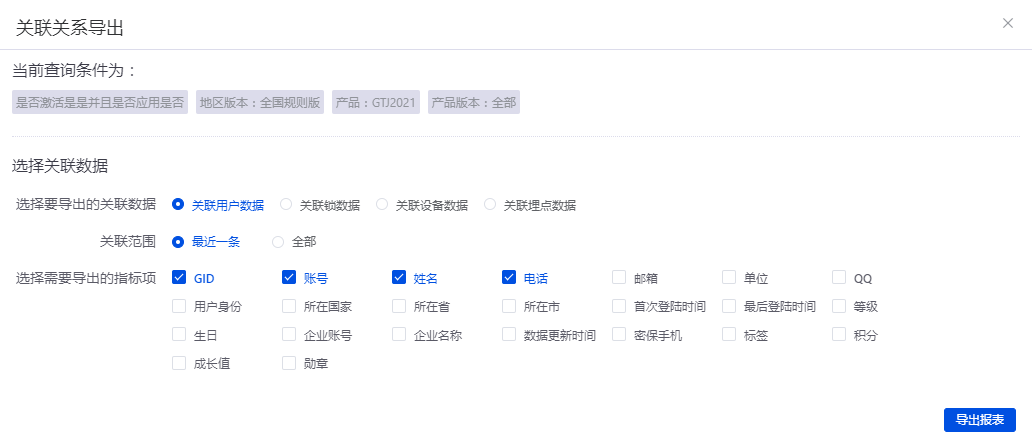This screenshot has height=445, width=1032.
Task: Set 关联范围 to 全部
Action: pos(278,241)
